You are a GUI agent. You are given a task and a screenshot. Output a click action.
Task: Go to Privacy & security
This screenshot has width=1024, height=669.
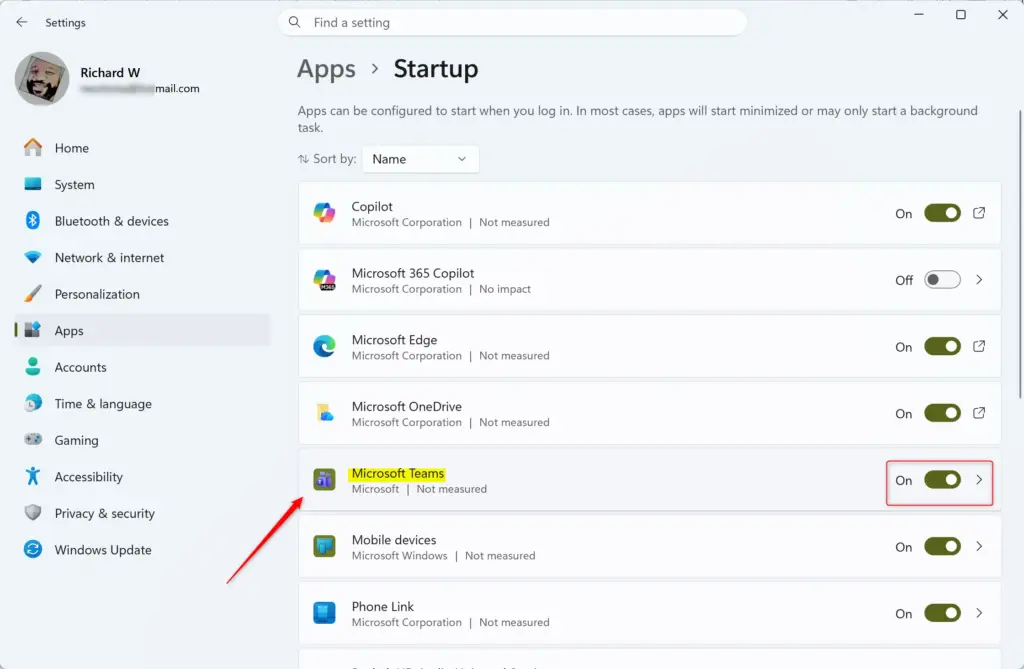[x=142, y=513]
